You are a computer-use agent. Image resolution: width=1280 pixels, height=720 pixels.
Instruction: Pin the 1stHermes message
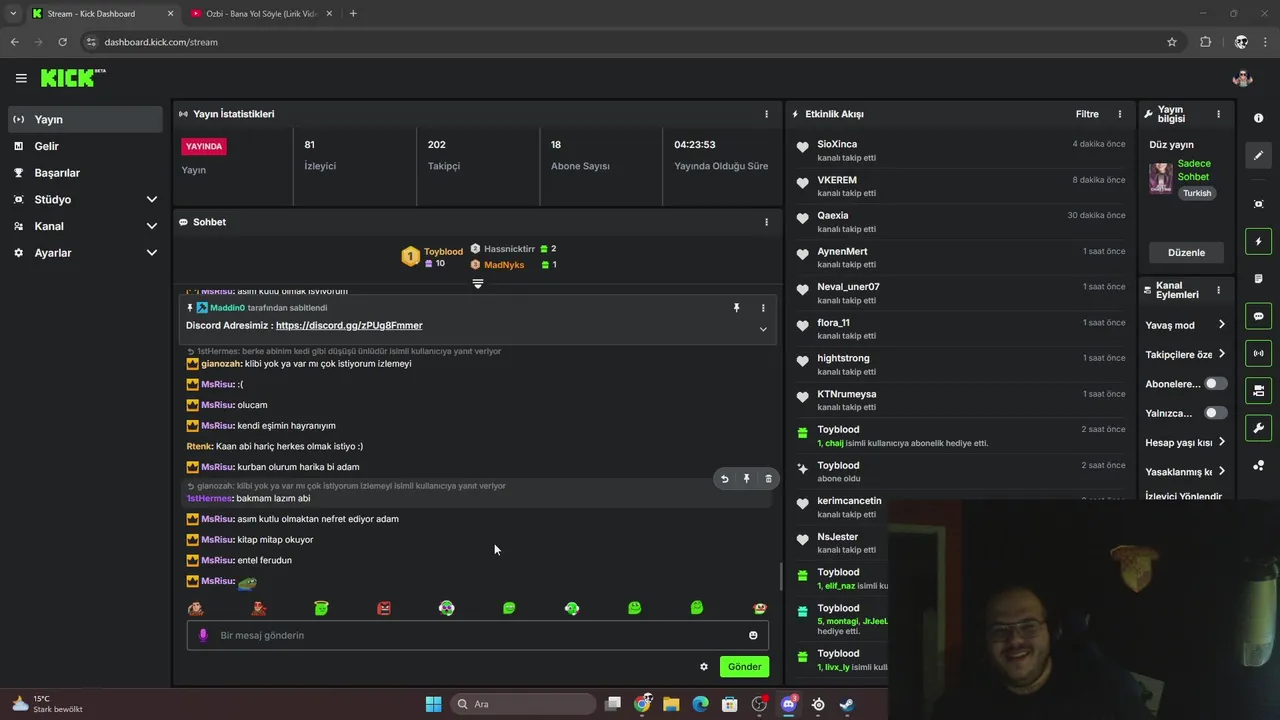746,479
